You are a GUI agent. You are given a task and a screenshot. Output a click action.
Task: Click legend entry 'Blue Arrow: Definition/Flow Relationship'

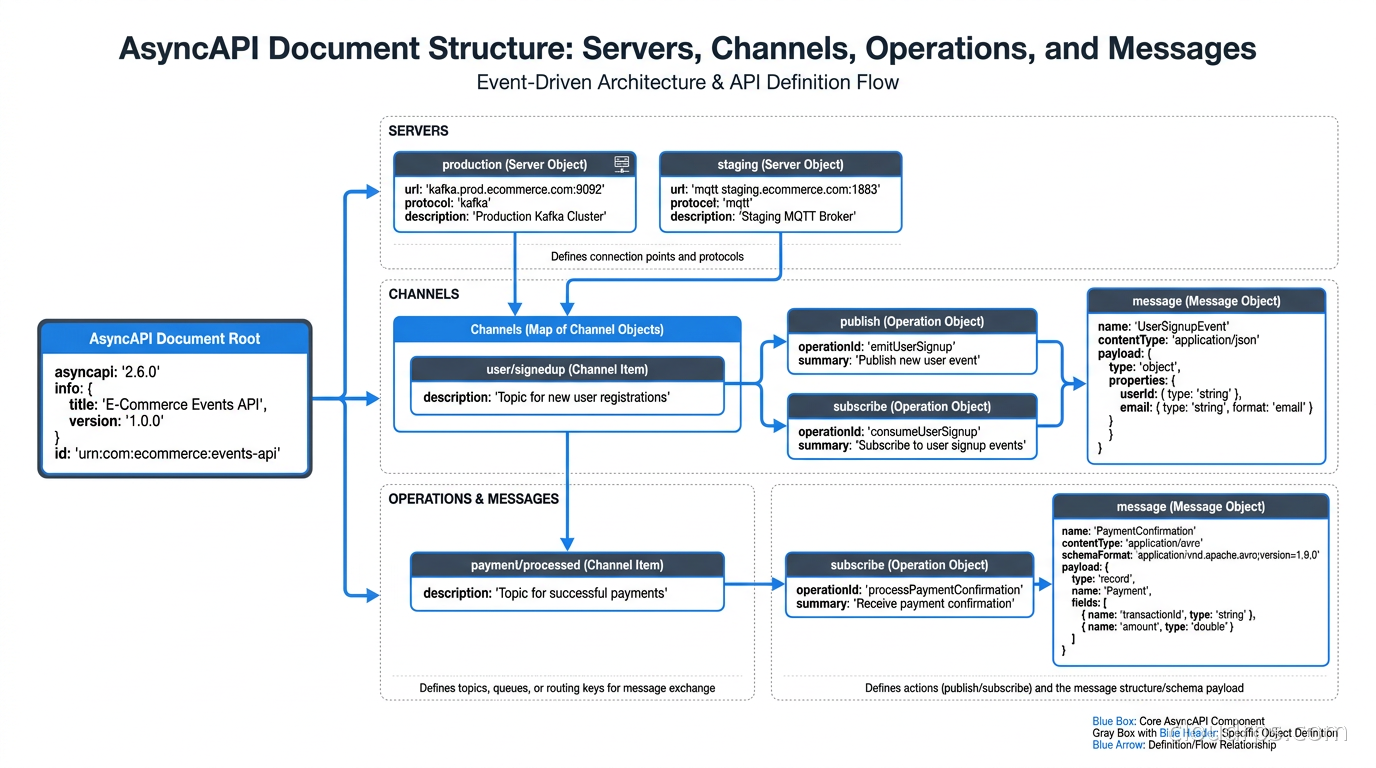click(x=1184, y=745)
